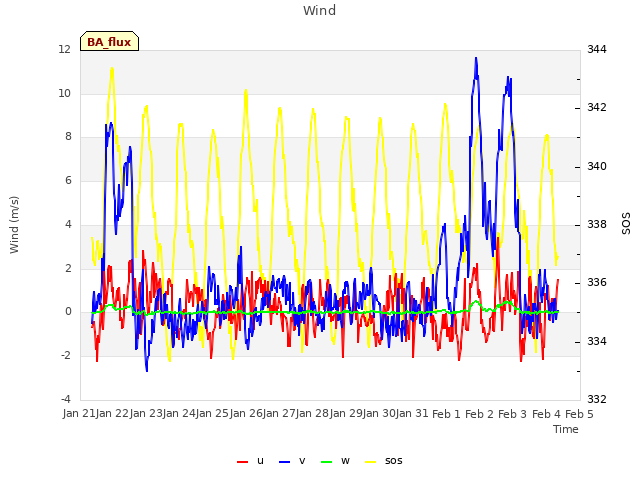Click the blue v peak on Feb 2
The image size is (640, 480).
click(476, 60)
